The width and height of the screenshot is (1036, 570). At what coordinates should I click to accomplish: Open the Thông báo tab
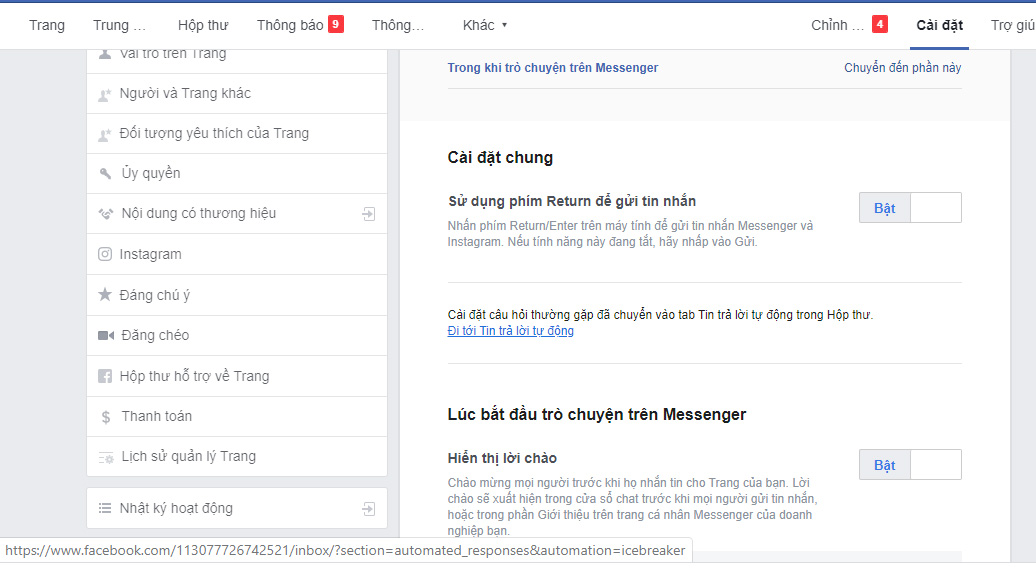click(x=299, y=25)
